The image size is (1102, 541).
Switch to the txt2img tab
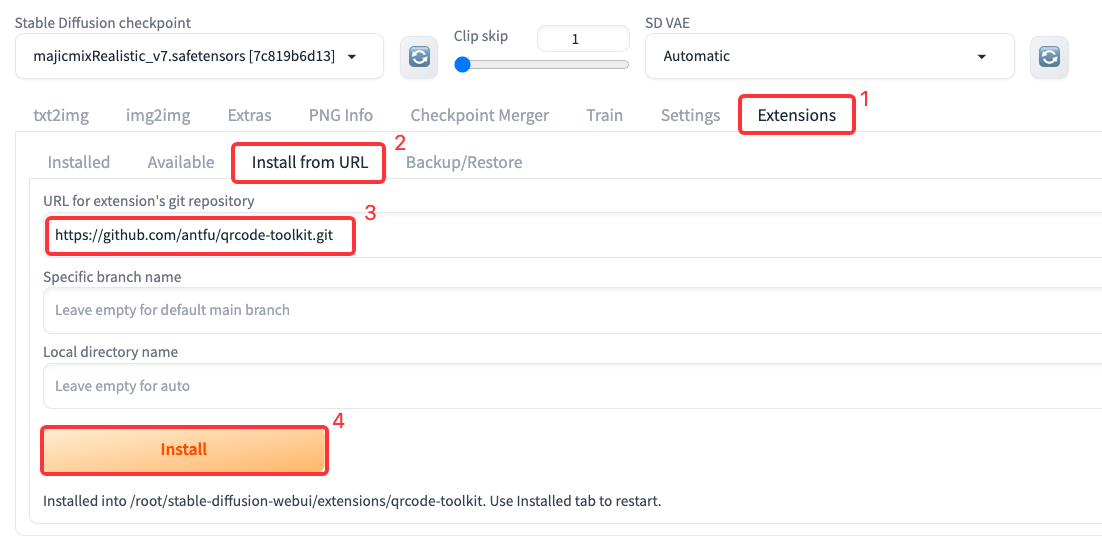point(61,115)
